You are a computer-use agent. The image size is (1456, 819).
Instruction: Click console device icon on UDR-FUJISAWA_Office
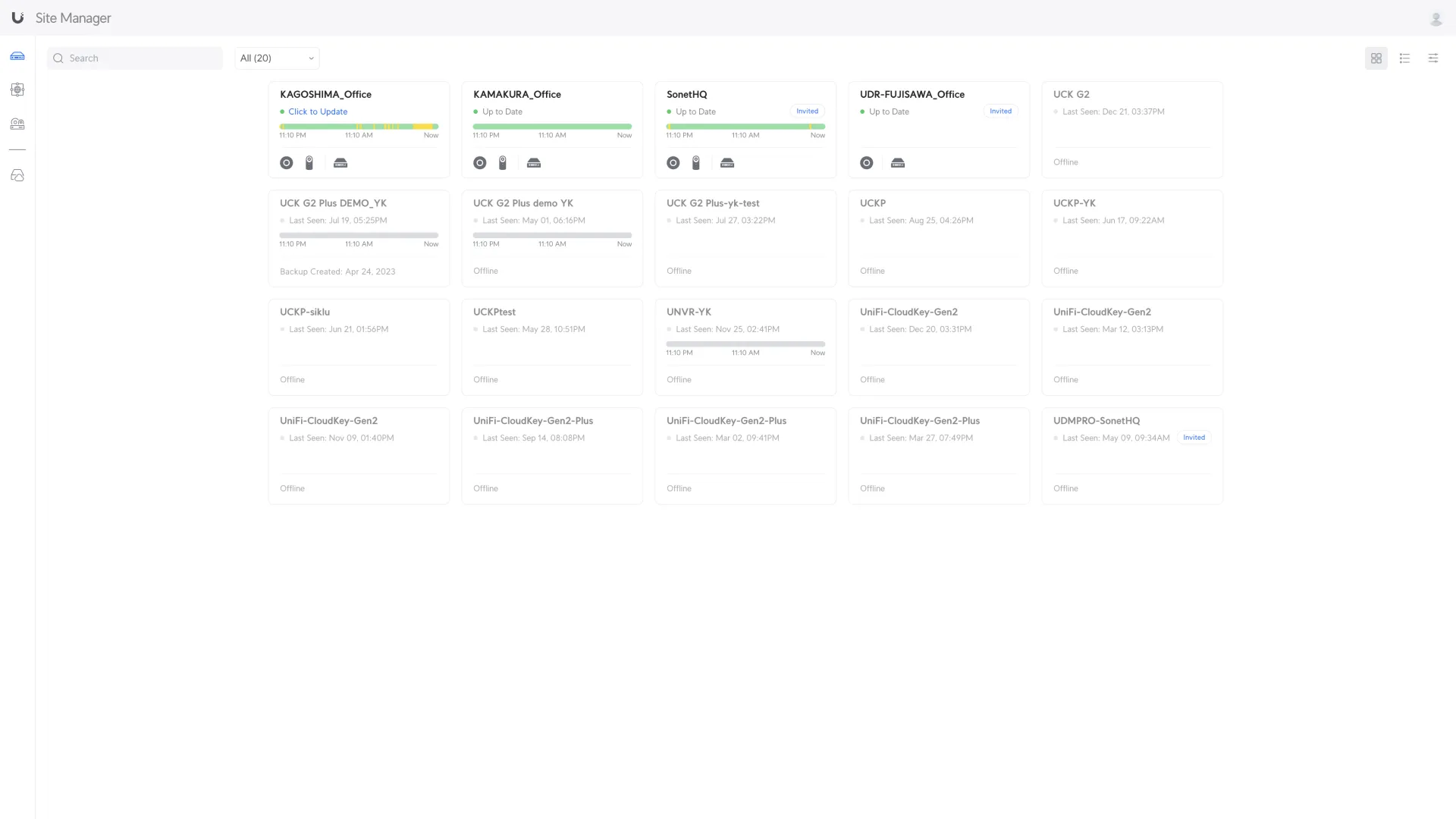pos(898,163)
